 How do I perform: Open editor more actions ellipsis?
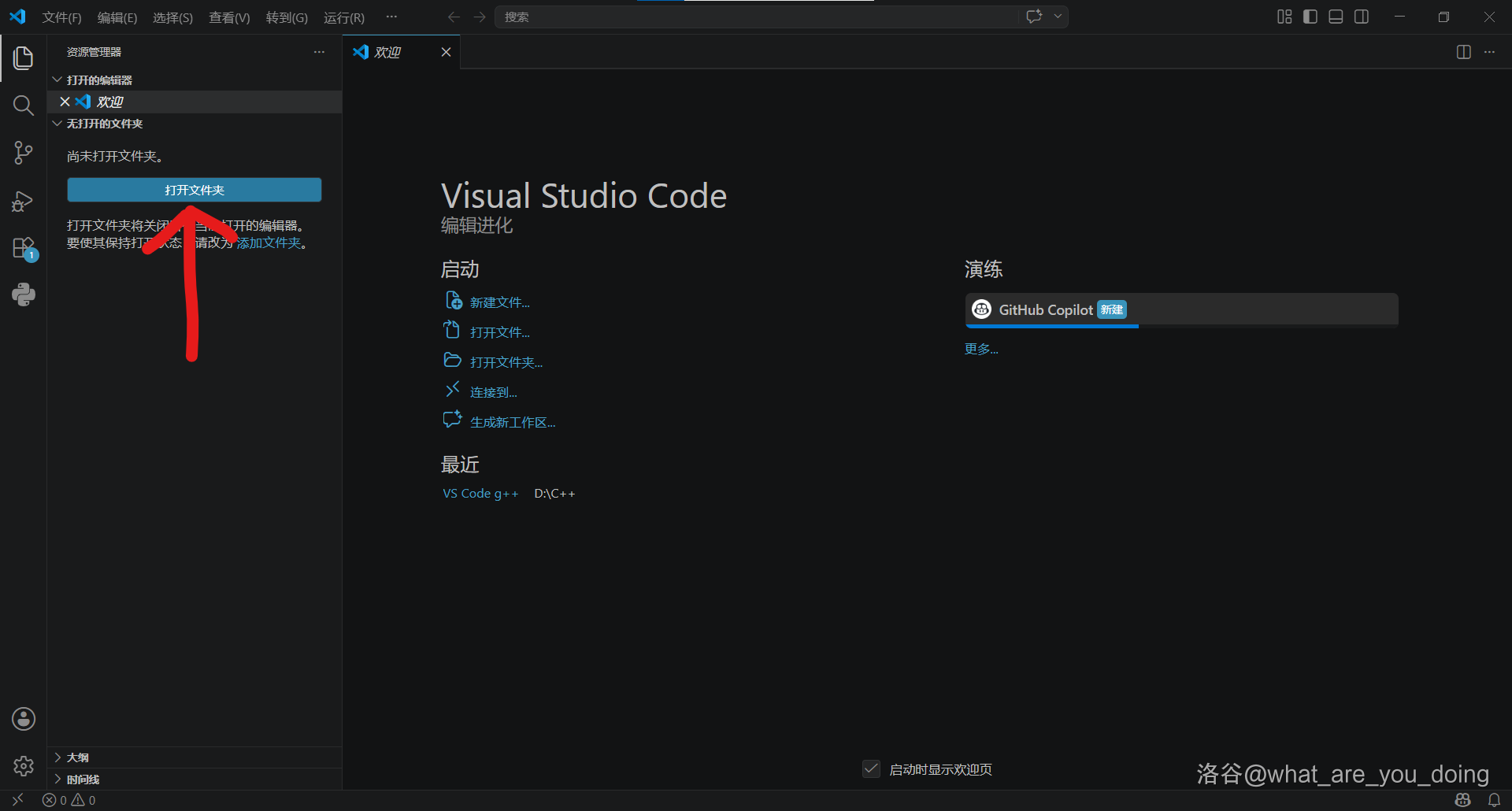pos(1489,52)
